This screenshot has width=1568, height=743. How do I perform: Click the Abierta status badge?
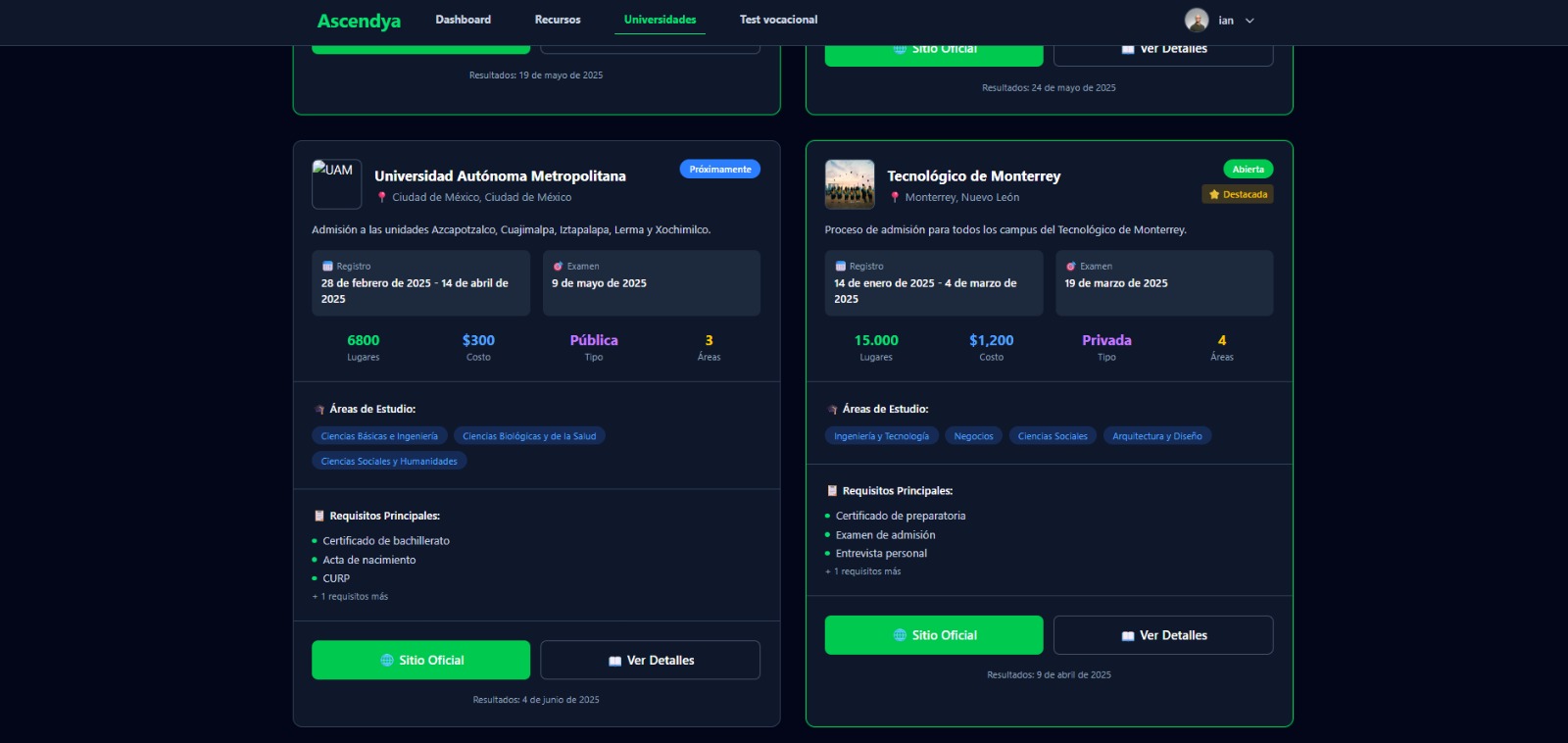pyautogui.click(x=1248, y=170)
